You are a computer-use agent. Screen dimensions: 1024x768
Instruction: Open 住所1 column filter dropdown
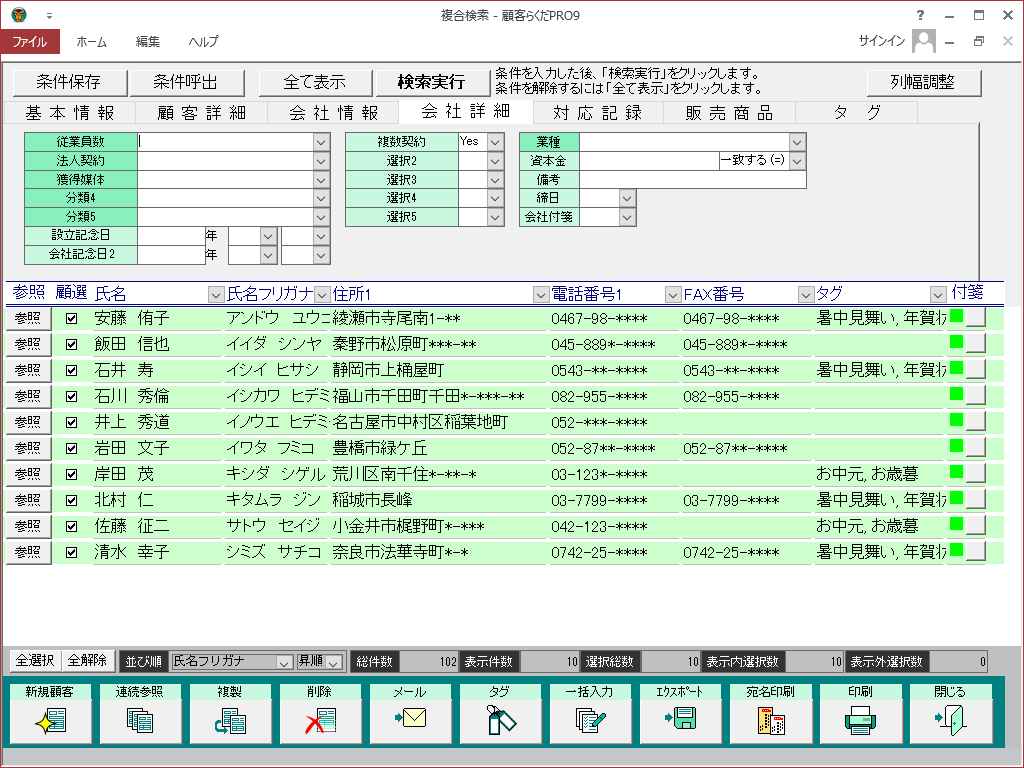click(540, 295)
